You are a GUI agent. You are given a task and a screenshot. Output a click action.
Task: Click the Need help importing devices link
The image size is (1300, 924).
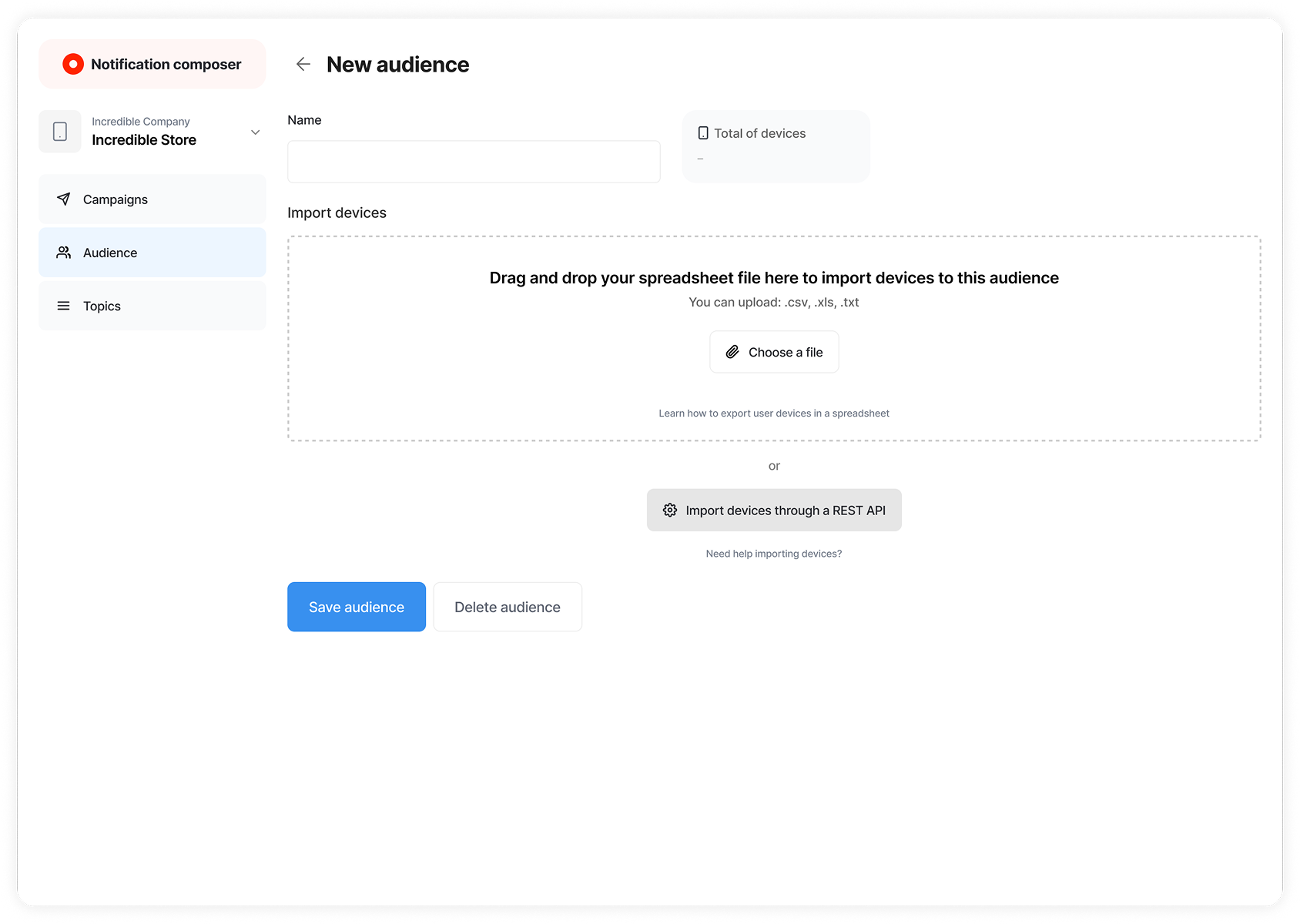point(773,554)
